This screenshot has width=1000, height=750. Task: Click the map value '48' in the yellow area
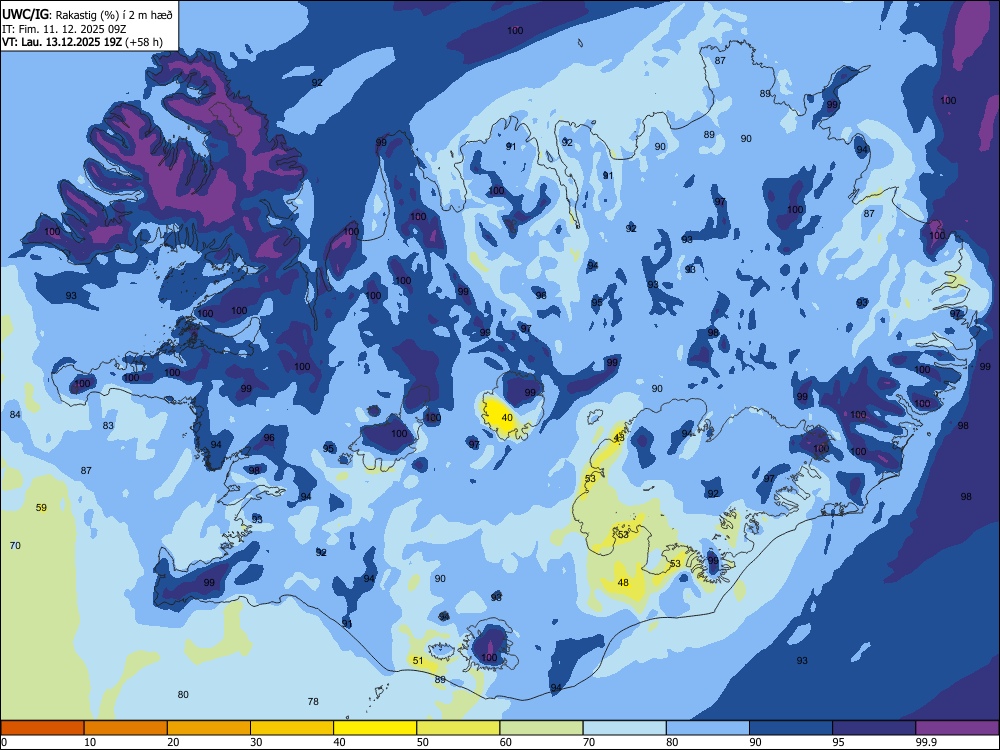pos(623,582)
